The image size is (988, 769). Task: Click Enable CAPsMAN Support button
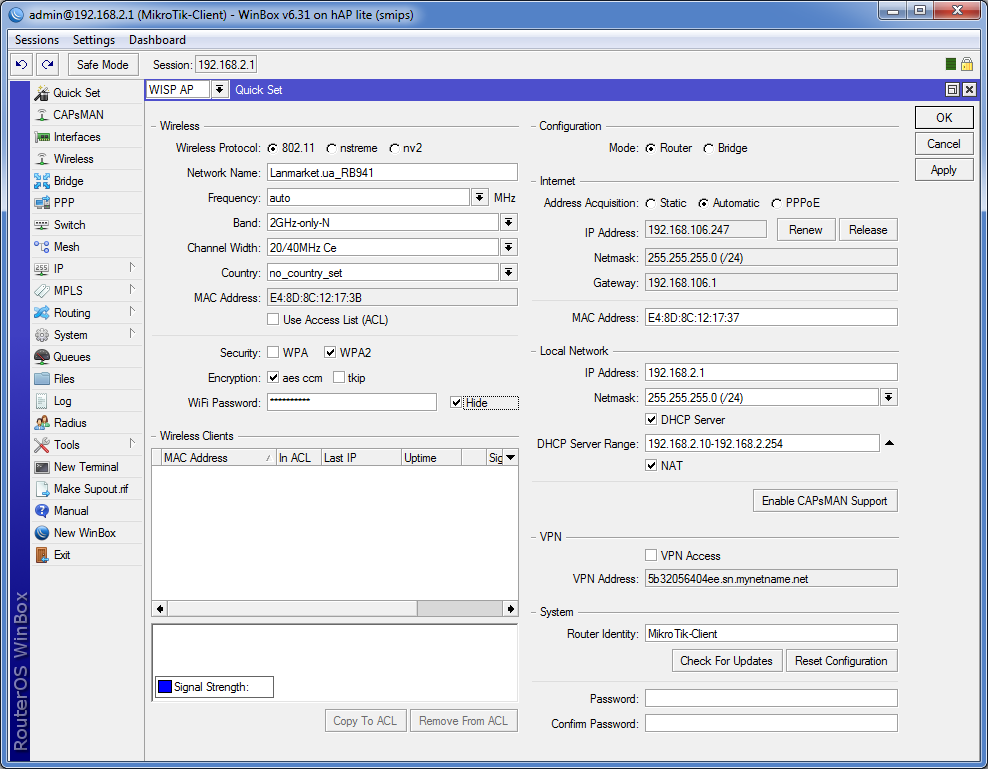click(x=825, y=501)
